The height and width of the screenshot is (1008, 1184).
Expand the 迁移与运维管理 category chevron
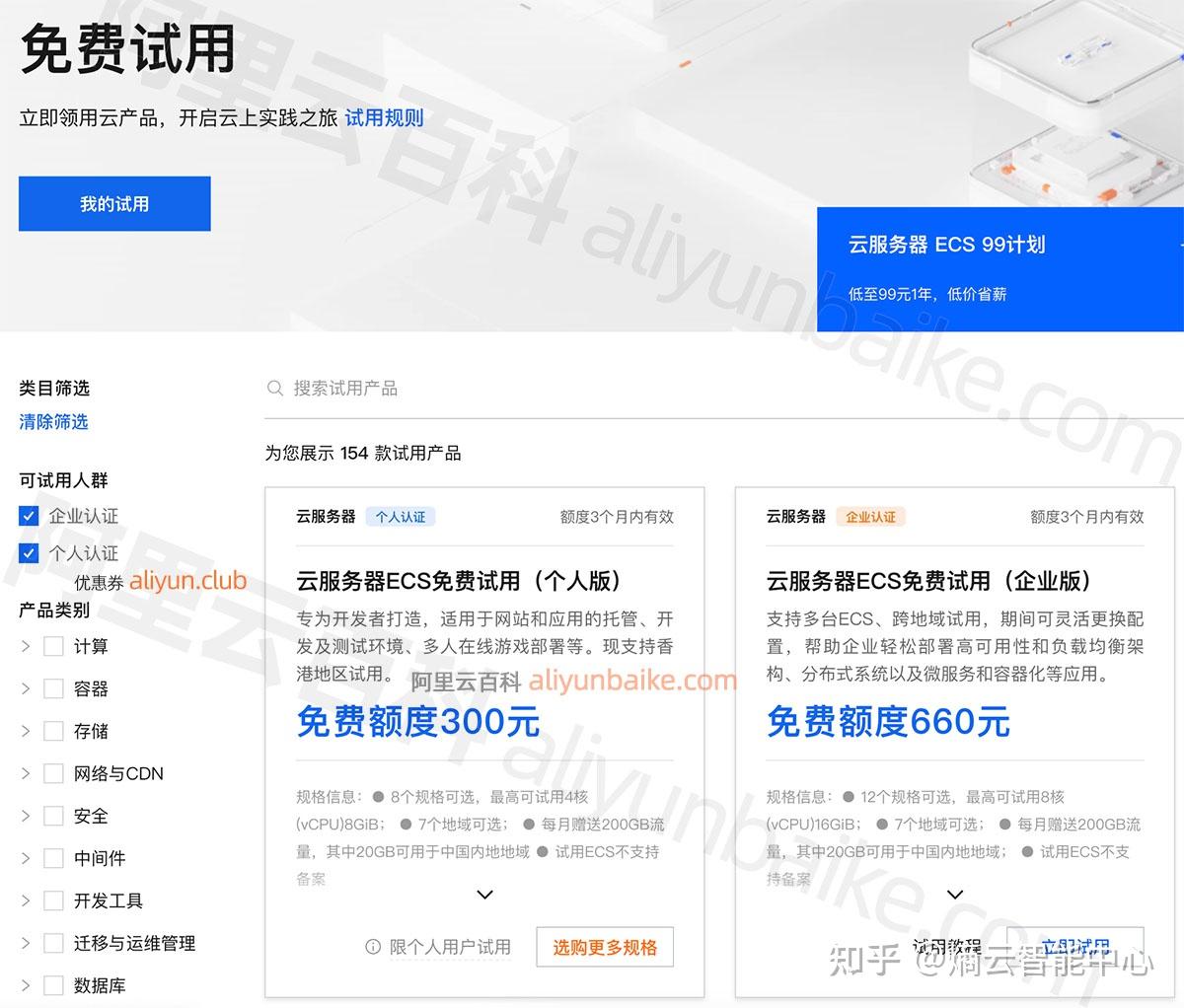pyautogui.click(x=26, y=943)
